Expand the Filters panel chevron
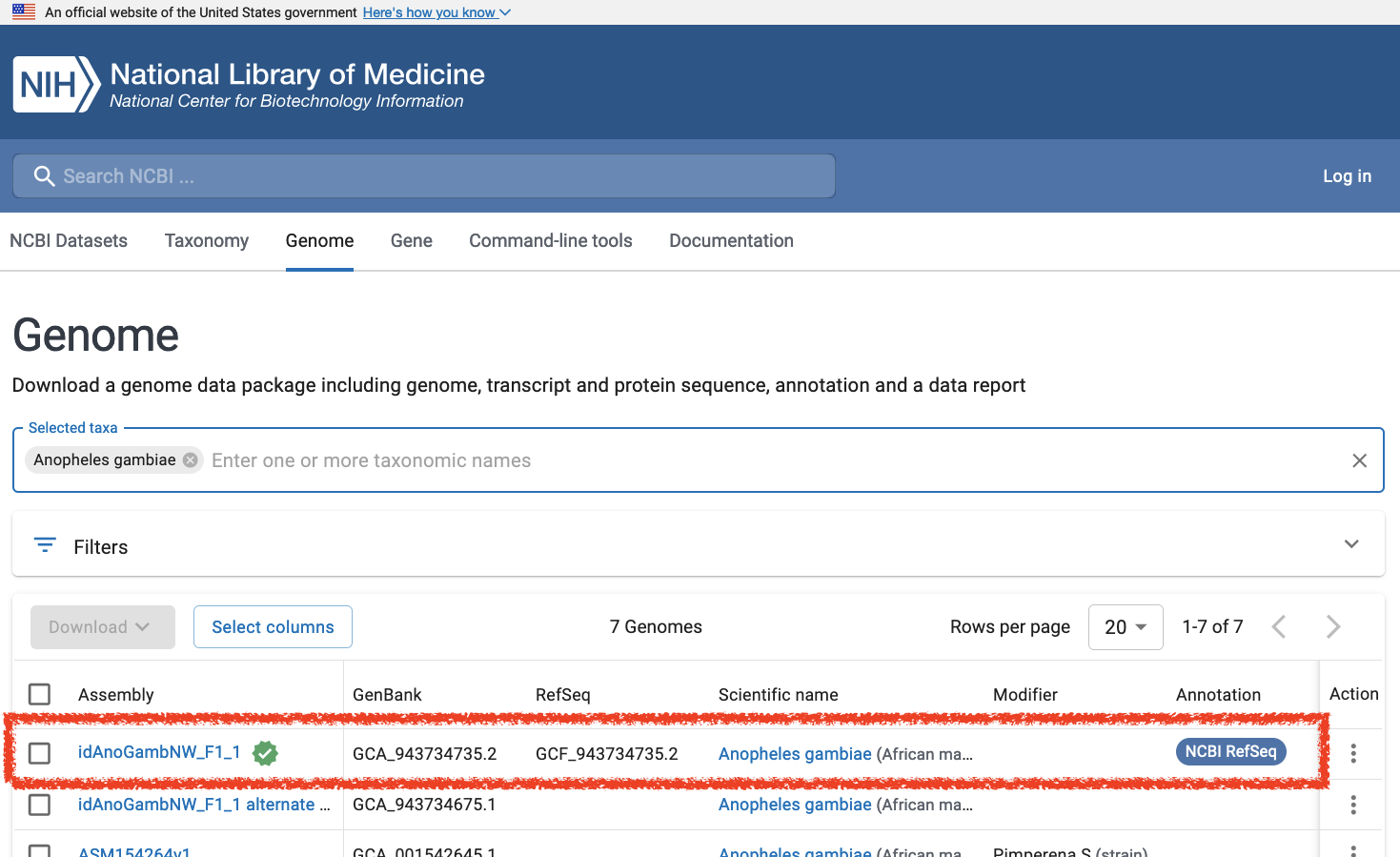This screenshot has height=857, width=1400. click(1351, 544)
